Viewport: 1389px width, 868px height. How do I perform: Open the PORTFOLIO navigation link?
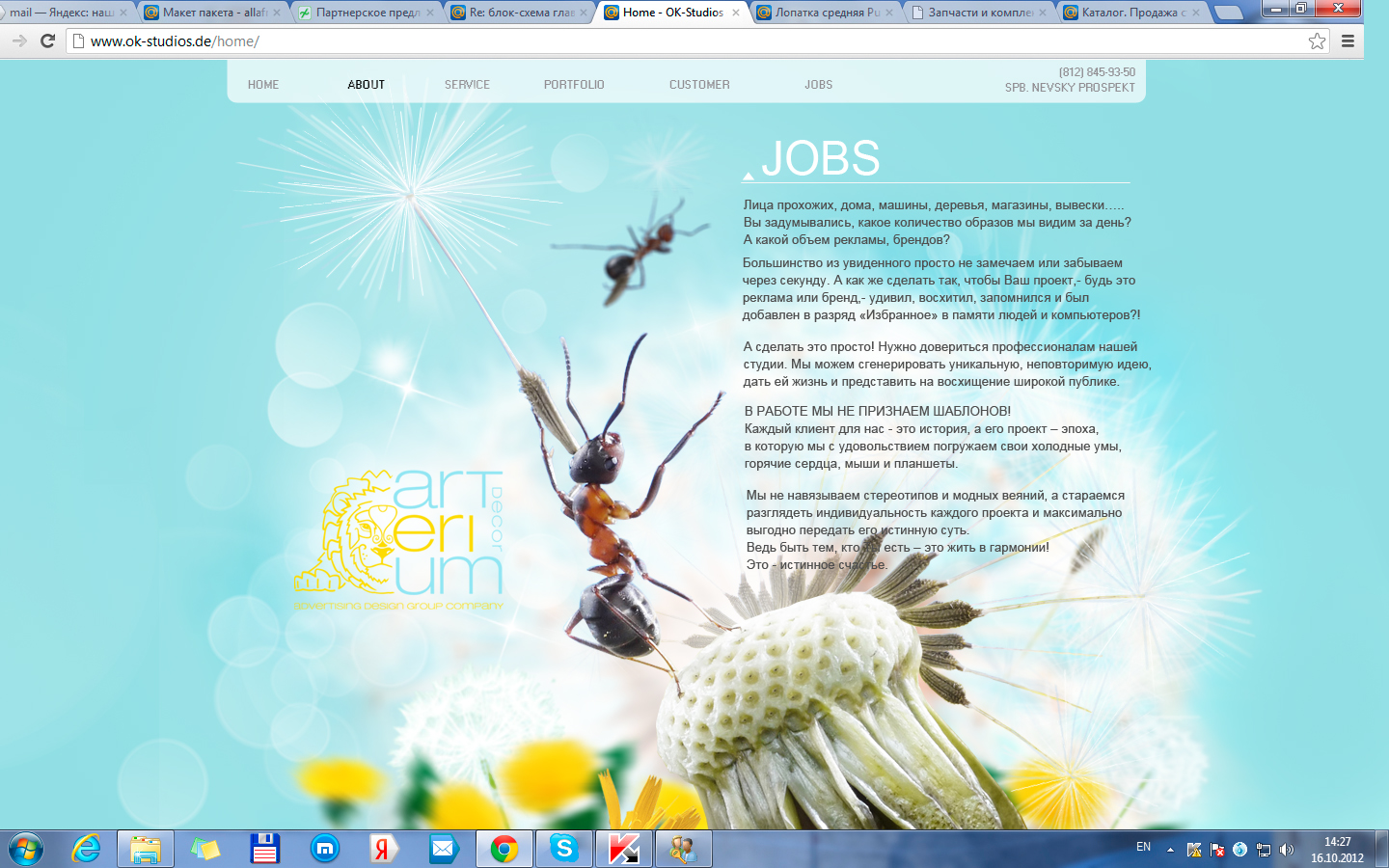tap(574, 85)
